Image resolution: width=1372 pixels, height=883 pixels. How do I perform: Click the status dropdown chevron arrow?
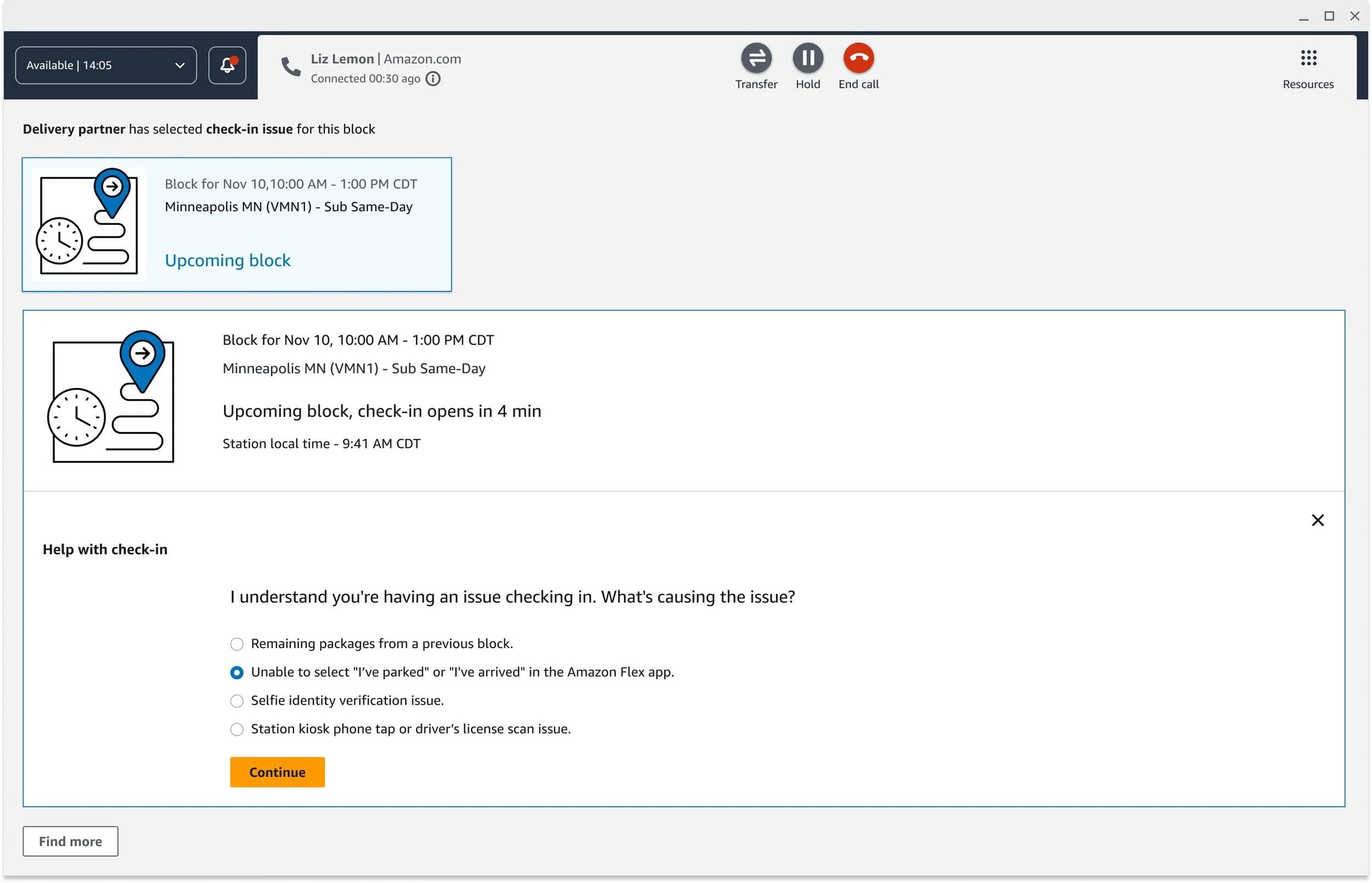(x=179, y=65)
